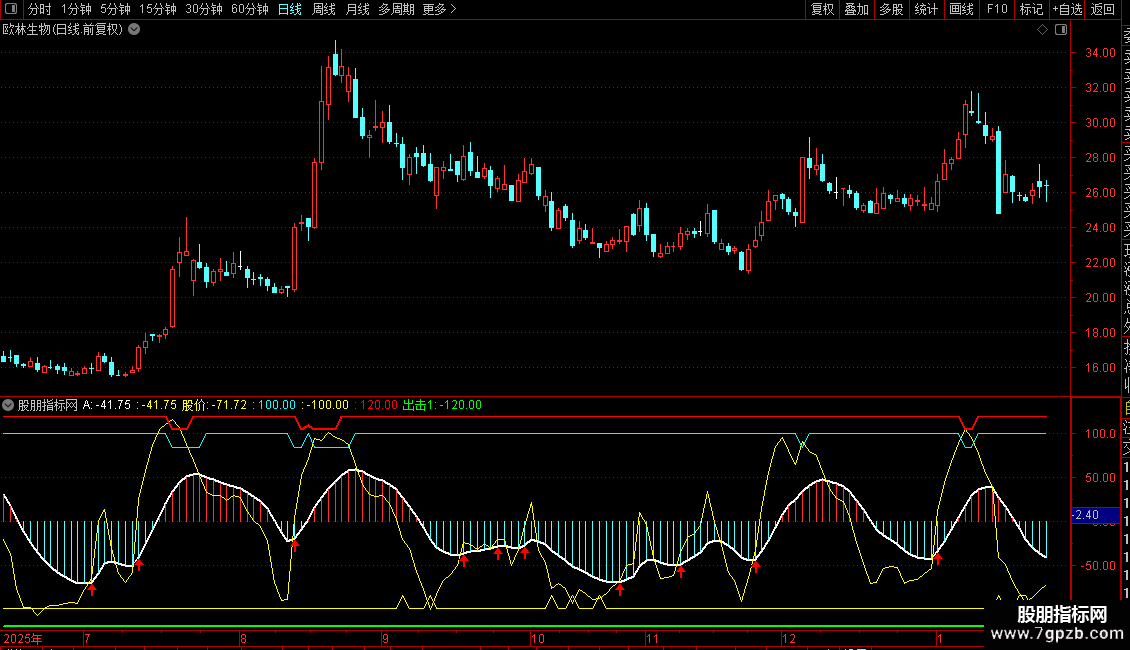Click the 标记 mark tool

click(1030, 10)
